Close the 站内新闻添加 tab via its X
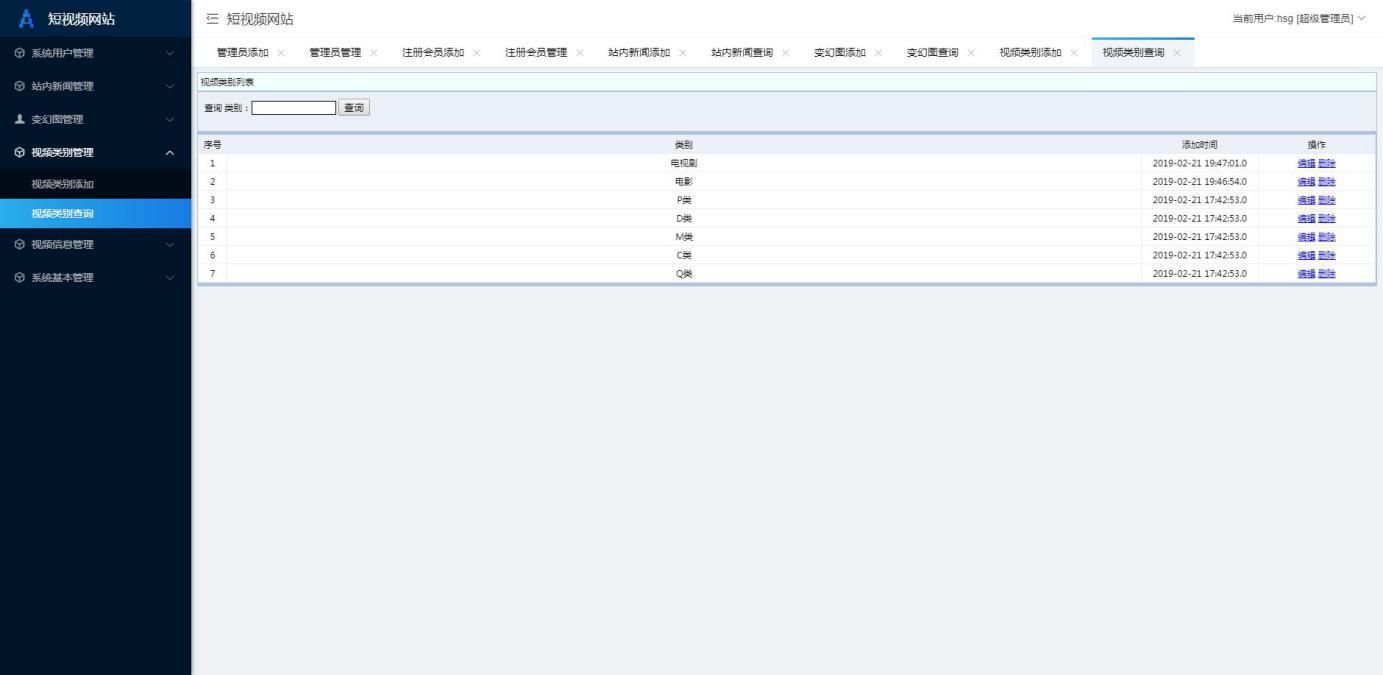Viewport: 1383px width, 675px height. (683, 53)
